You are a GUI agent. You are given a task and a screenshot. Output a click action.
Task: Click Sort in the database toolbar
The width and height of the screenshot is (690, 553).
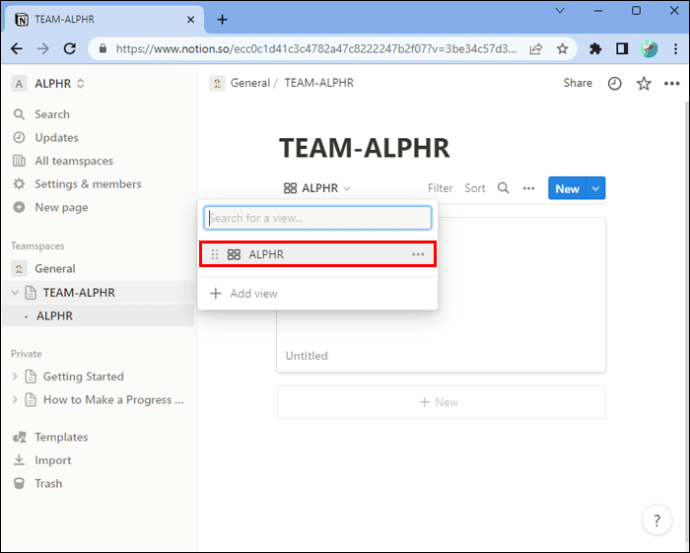pyautogui.click(x=474, y=188)
